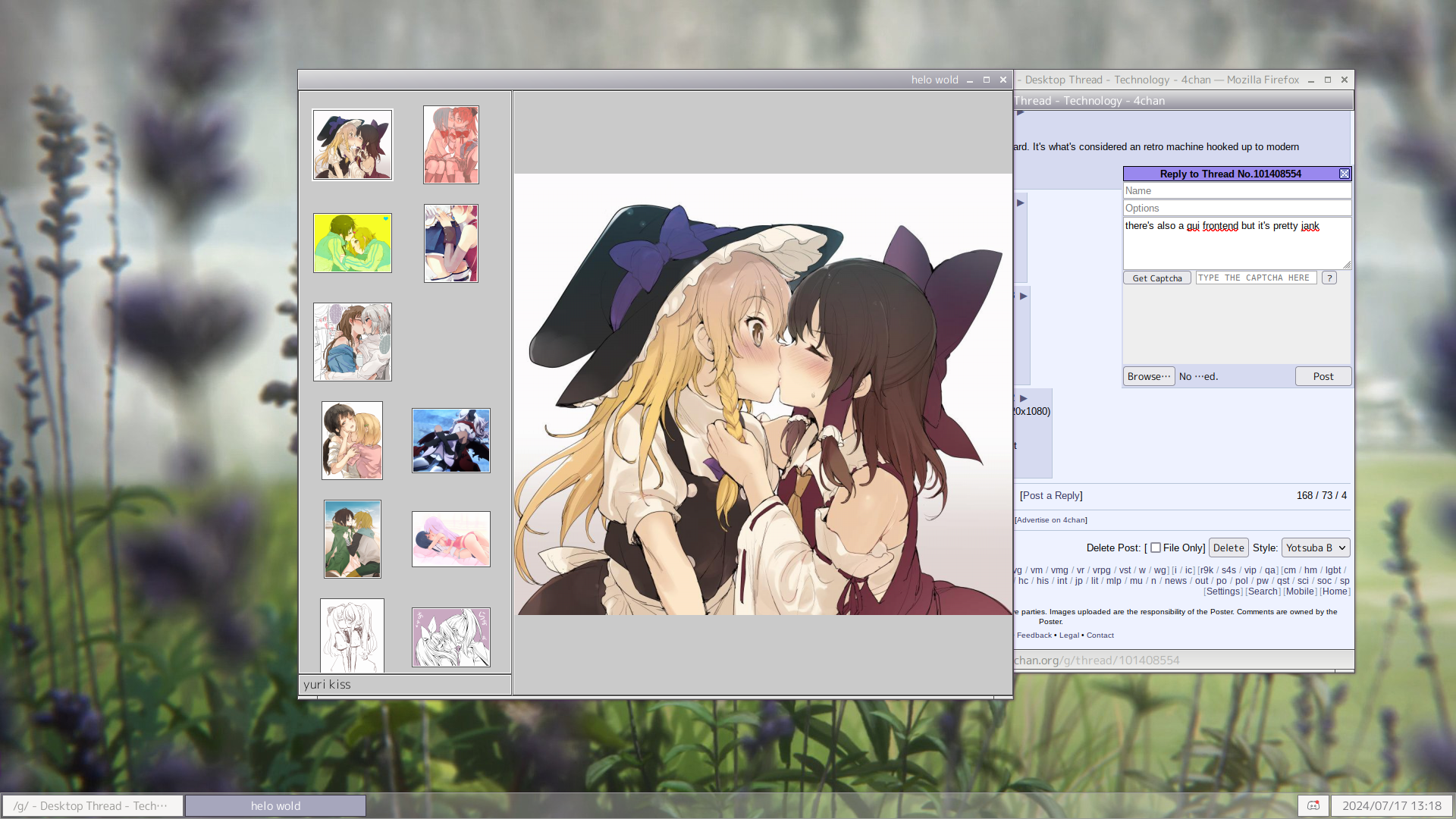Viewport: 1456px width, 819px height.
Task: Go to the [Home] link
Action: click(x=1335, y=591)
